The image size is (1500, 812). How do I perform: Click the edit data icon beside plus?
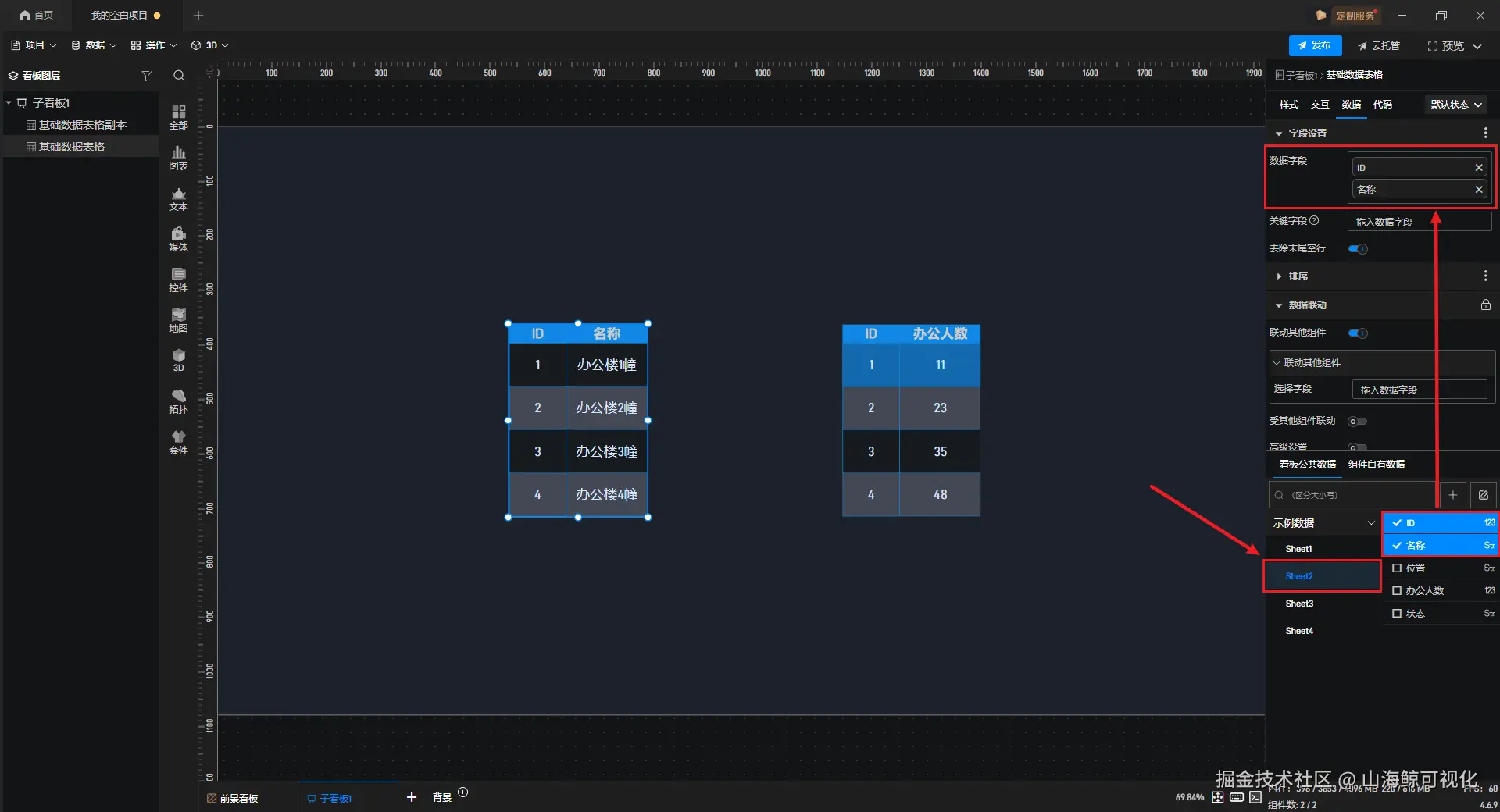pos(1484,495)
